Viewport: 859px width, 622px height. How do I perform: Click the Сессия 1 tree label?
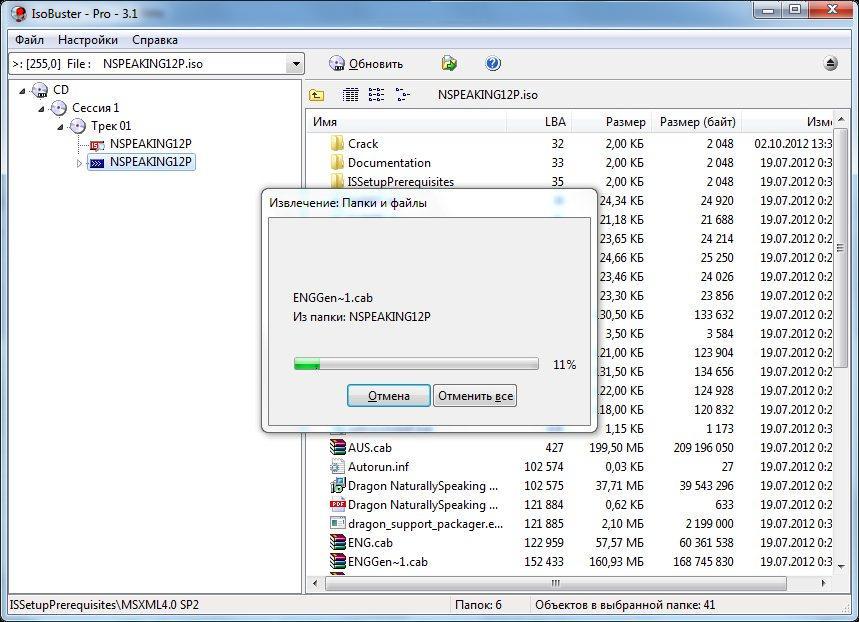click(x=95, y=108)
